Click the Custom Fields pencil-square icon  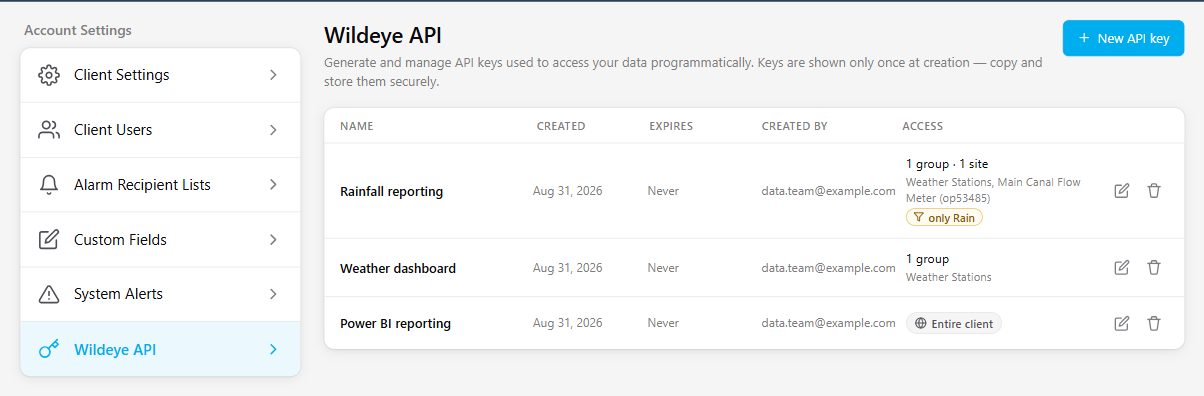[x=49, y=240]
